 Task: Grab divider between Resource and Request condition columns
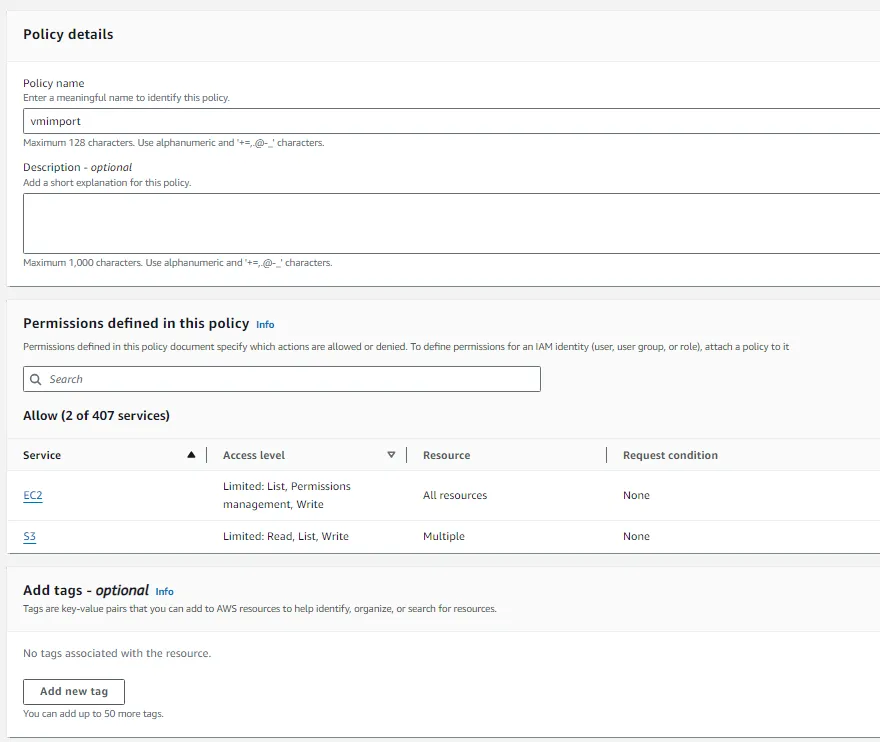point(607,455)
